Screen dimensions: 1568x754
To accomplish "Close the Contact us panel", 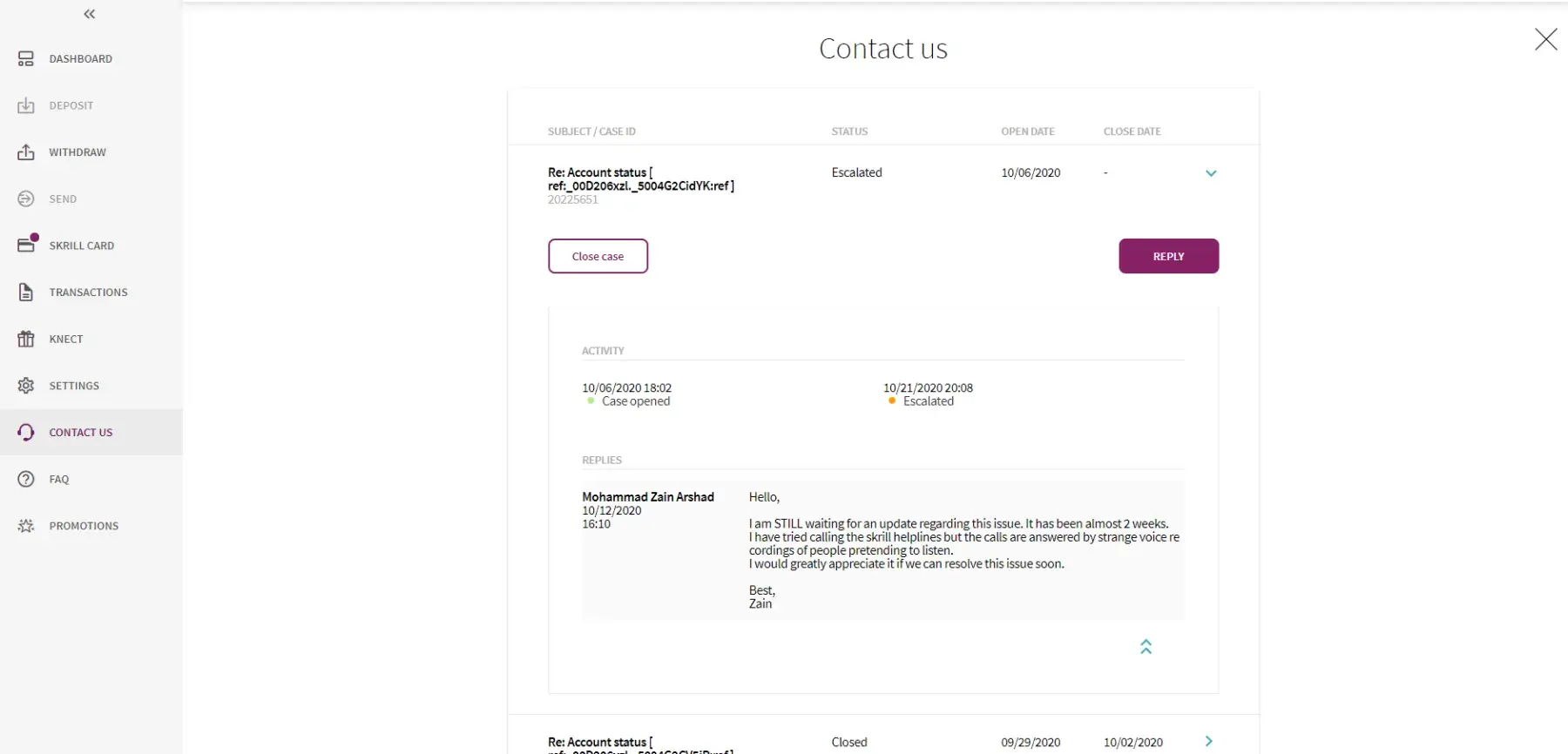I will pos(1545,39).
